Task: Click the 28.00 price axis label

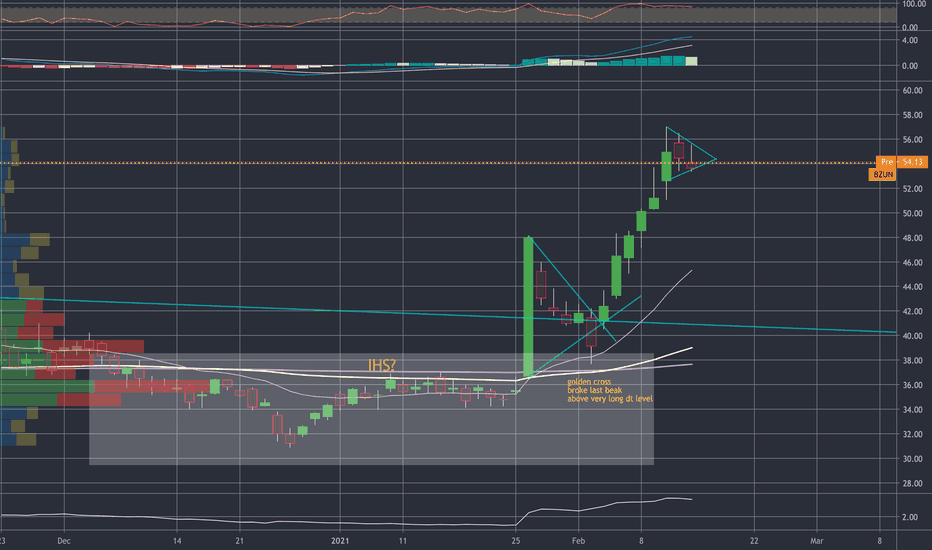Action: pyautogui.click(x=912, y=483)
